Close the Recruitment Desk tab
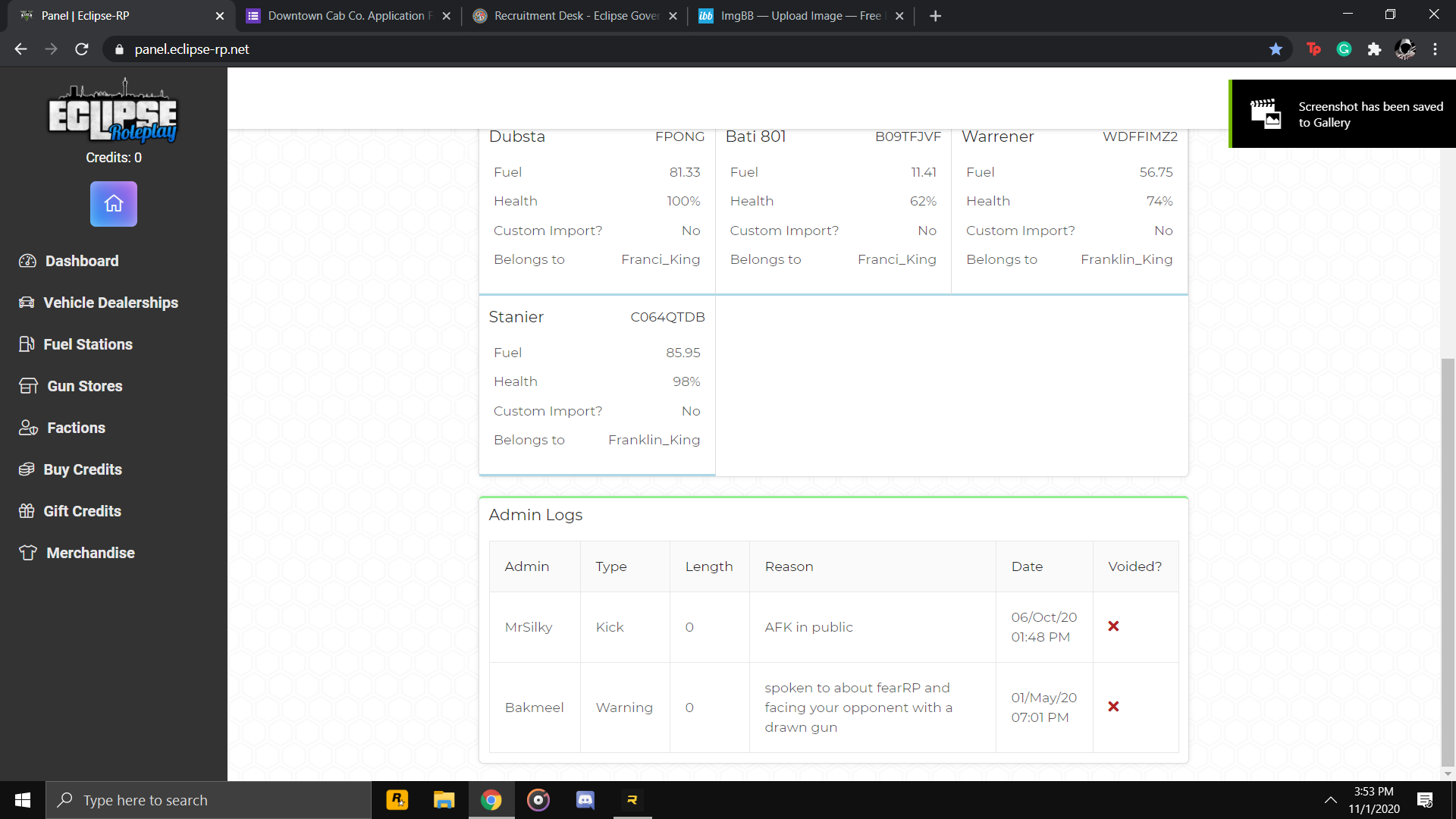Viewport: 1456px width, 819px height. point(673,16)
